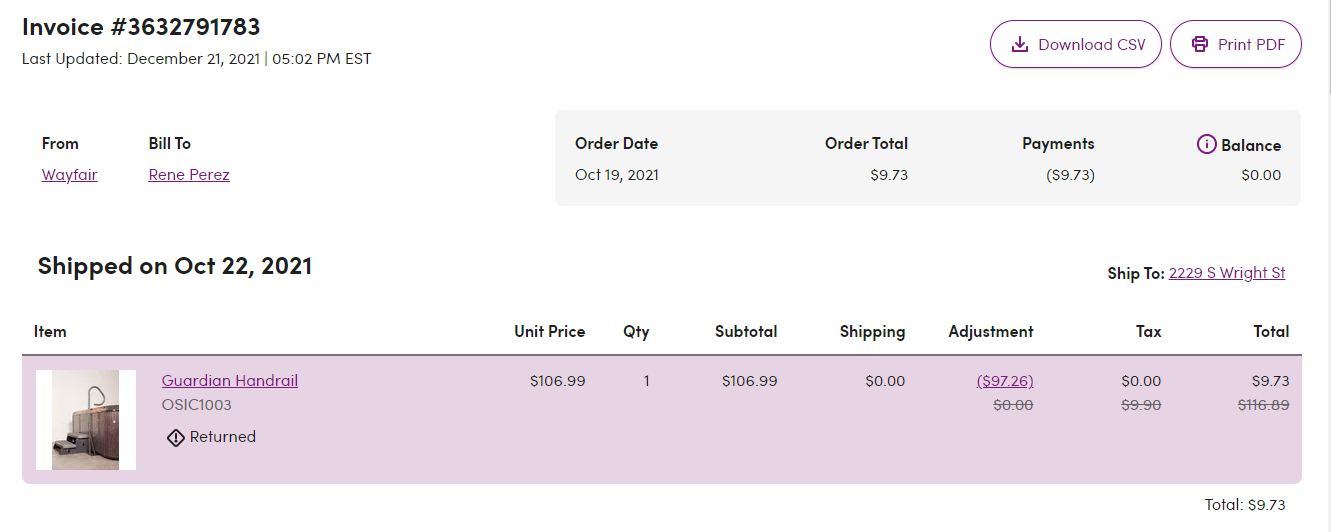Image resolution: width=1331 pixels, height=532 pixels.
Task: Print the invoice as PDF
Action: 1235,44
